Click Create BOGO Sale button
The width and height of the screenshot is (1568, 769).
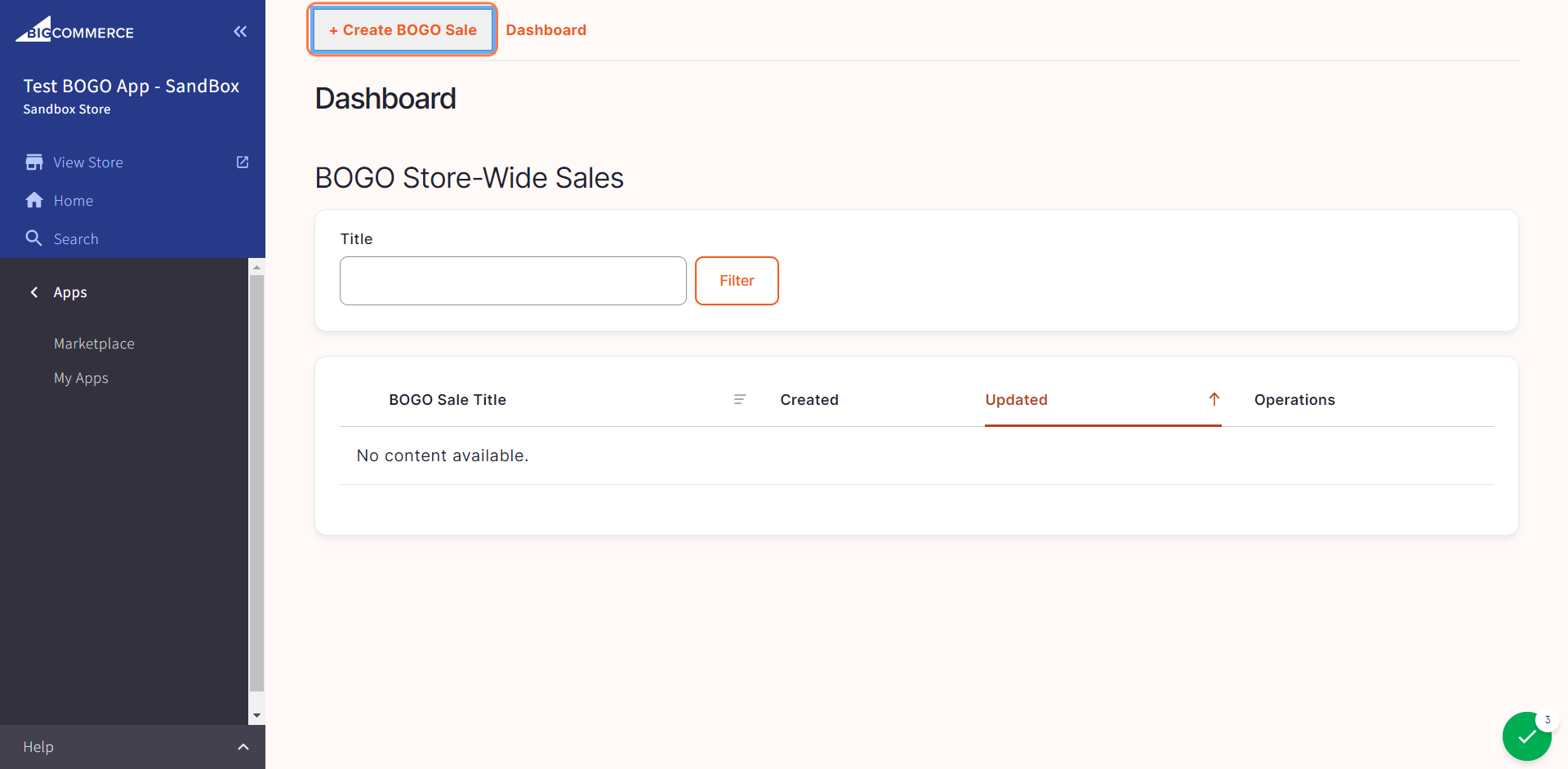tap(403, 30)
